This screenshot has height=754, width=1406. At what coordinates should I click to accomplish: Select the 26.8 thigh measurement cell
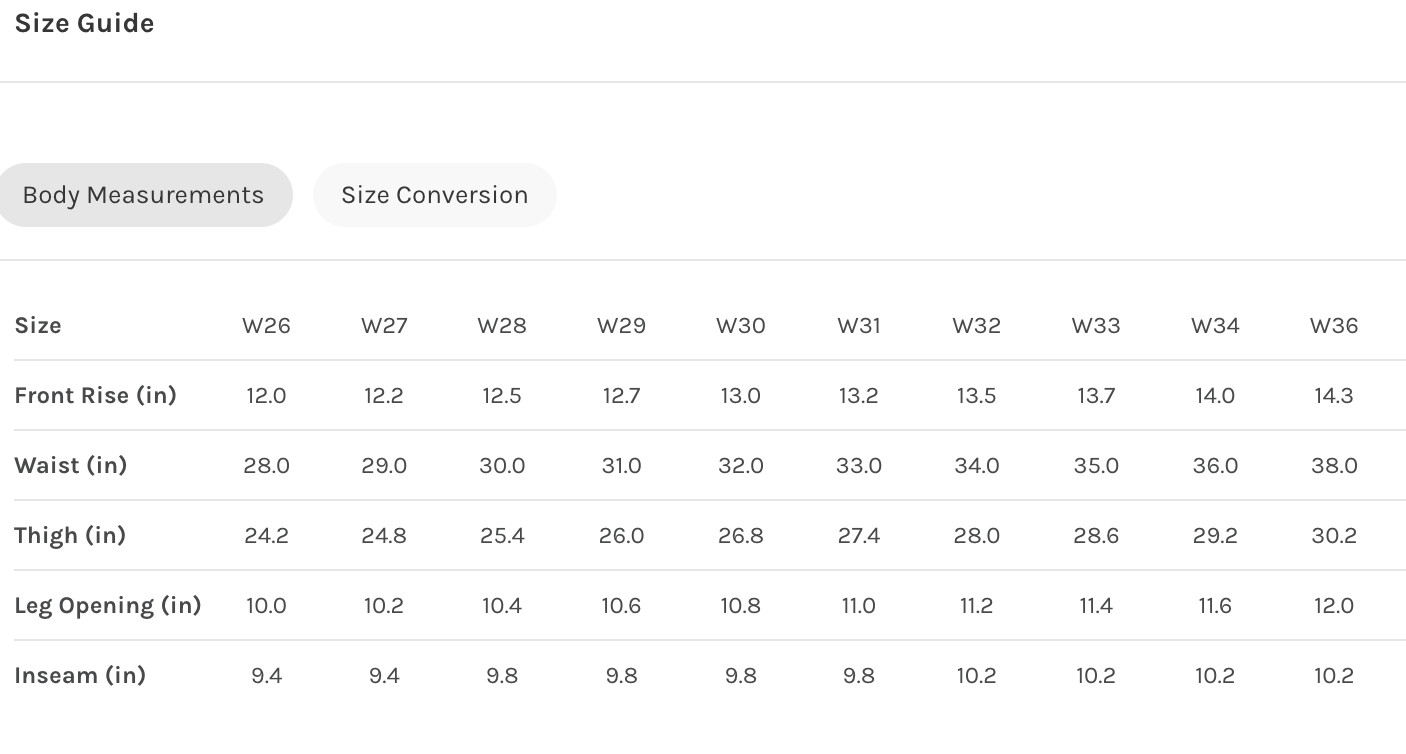740,536
